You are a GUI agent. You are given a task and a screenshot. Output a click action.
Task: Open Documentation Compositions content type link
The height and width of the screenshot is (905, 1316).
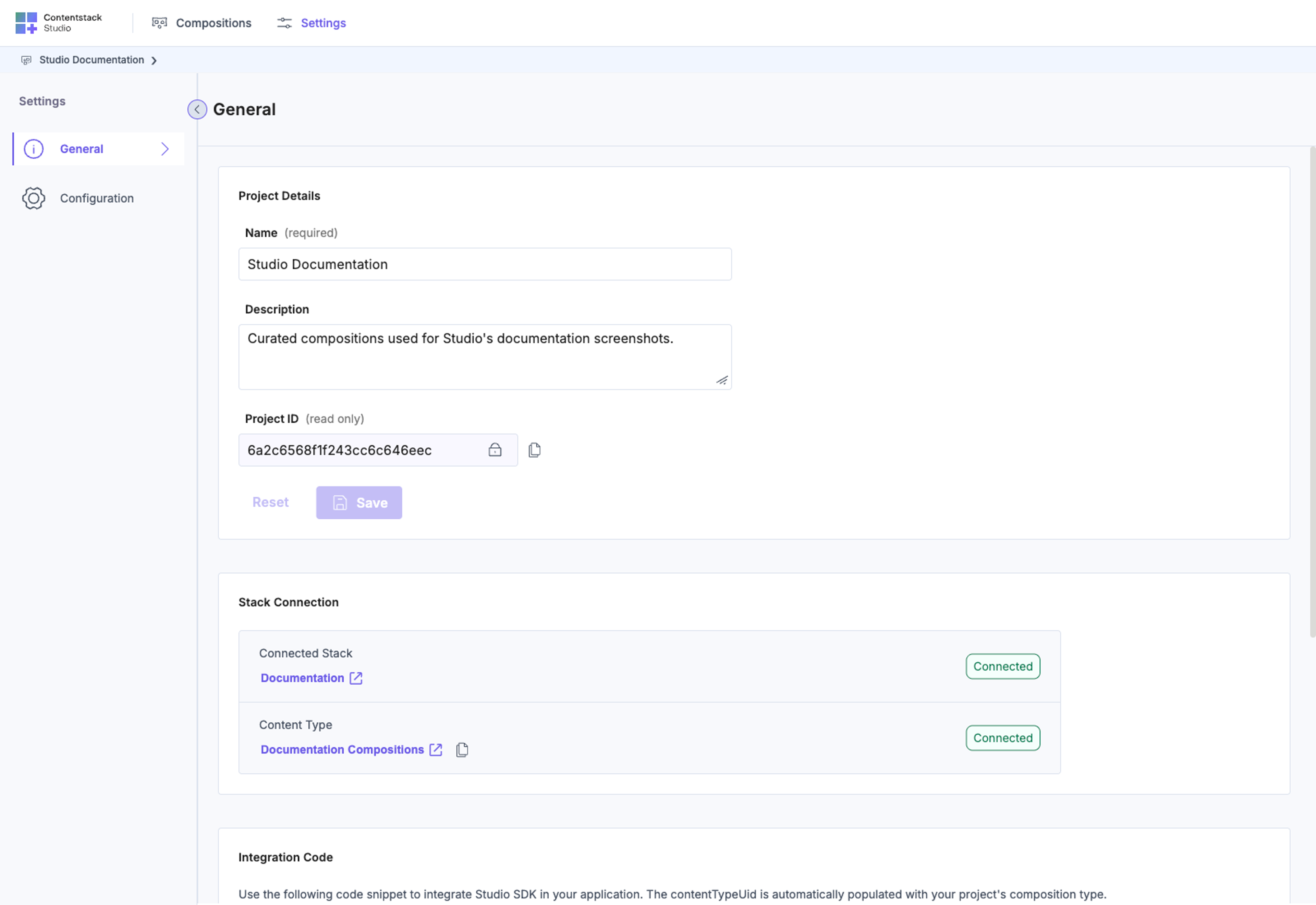tap(342, 750)
